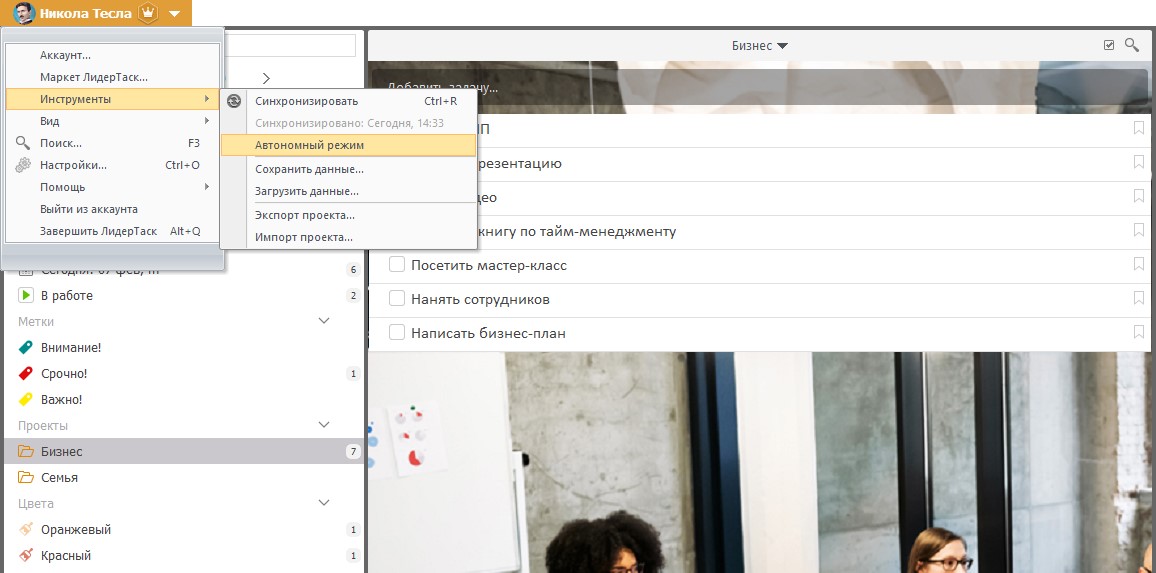Open the account menu dropdown arrow
The image size is (1156, 573).
[174, 13]
